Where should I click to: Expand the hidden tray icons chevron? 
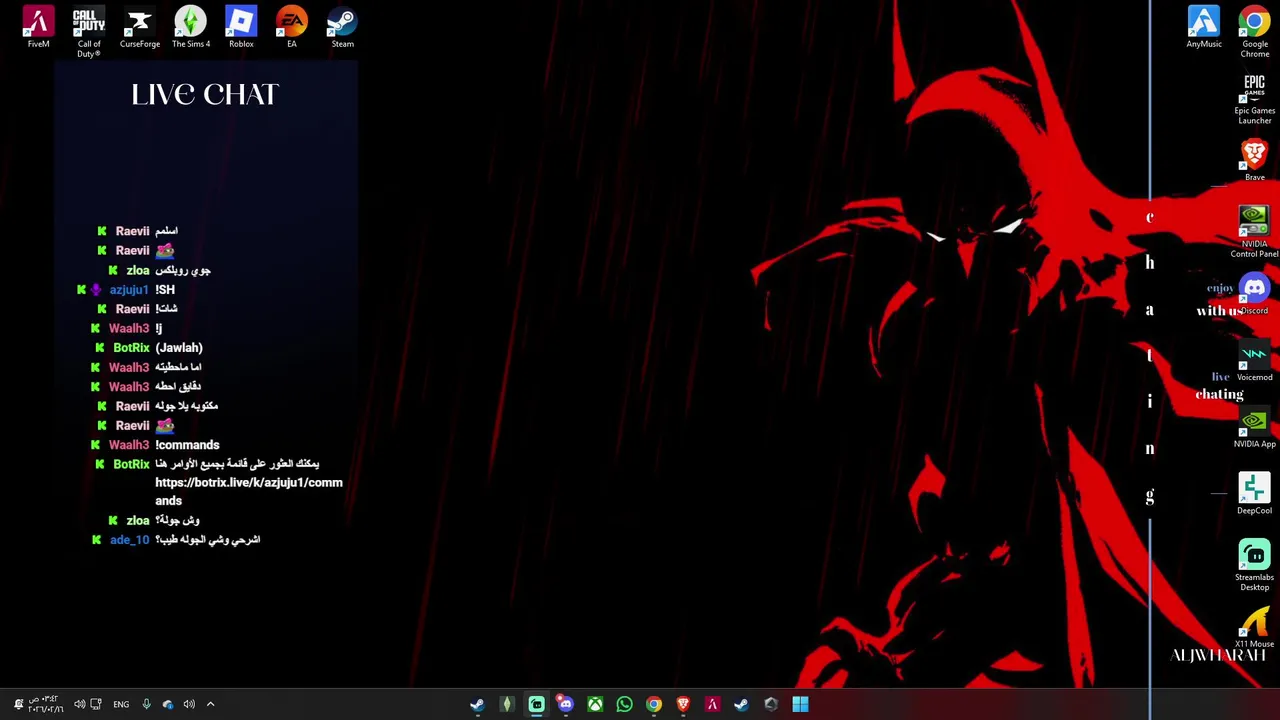click(210, 704)
